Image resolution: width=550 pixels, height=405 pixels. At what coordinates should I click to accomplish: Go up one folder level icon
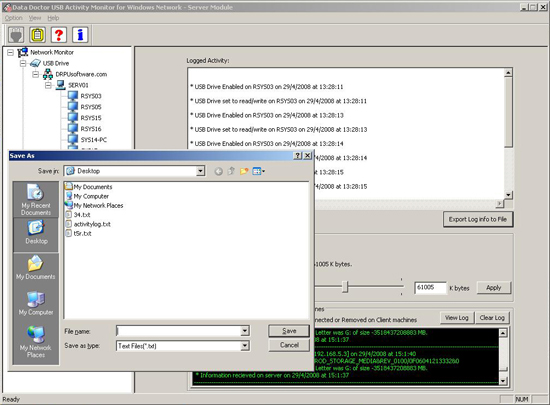point(231,171)
